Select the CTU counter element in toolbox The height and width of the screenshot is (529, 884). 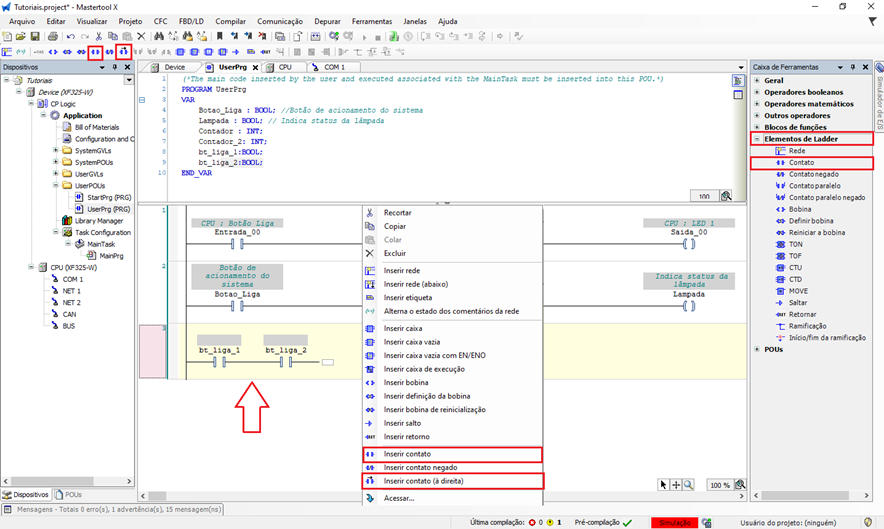(x=796, y=267)
